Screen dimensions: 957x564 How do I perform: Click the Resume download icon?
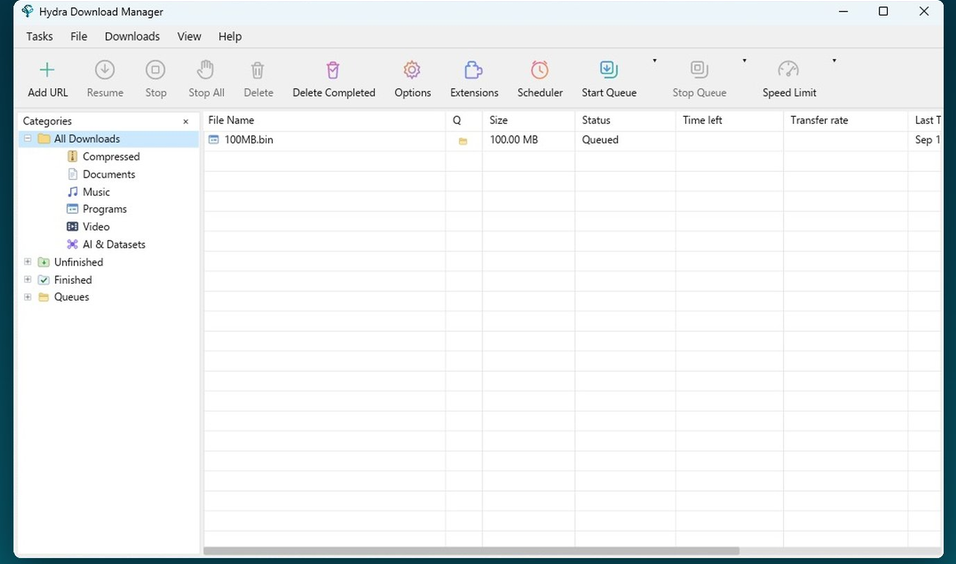(105, 70)
